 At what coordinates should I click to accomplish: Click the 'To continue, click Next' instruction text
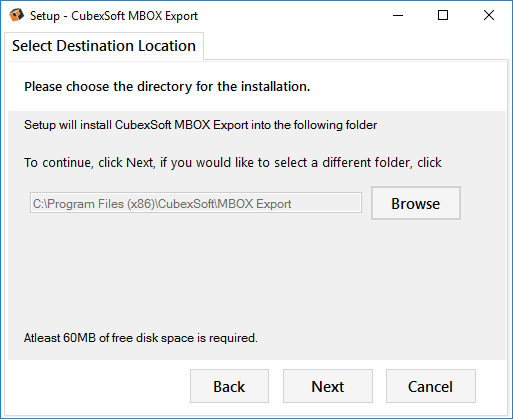[233, 163]
